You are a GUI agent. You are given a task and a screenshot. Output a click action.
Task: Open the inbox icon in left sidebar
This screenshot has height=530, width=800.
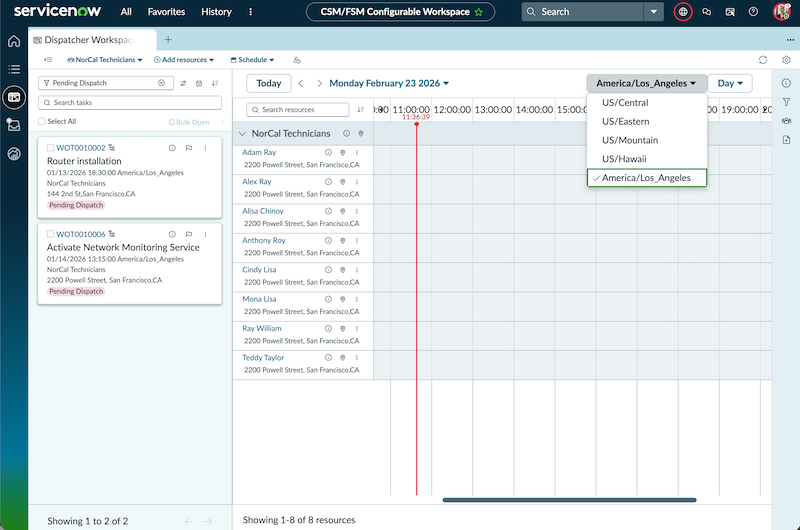[14, 125]
